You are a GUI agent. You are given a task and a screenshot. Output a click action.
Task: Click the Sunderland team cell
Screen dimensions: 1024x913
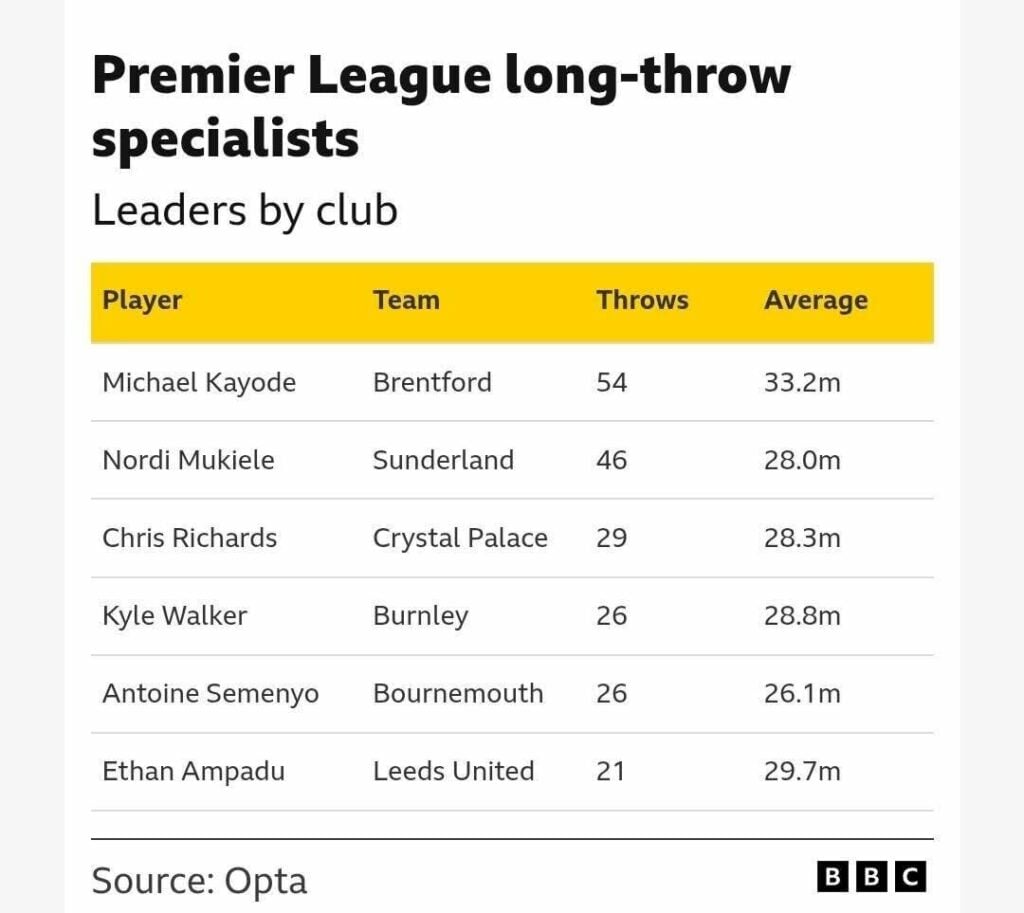click(x=443, y=460)
